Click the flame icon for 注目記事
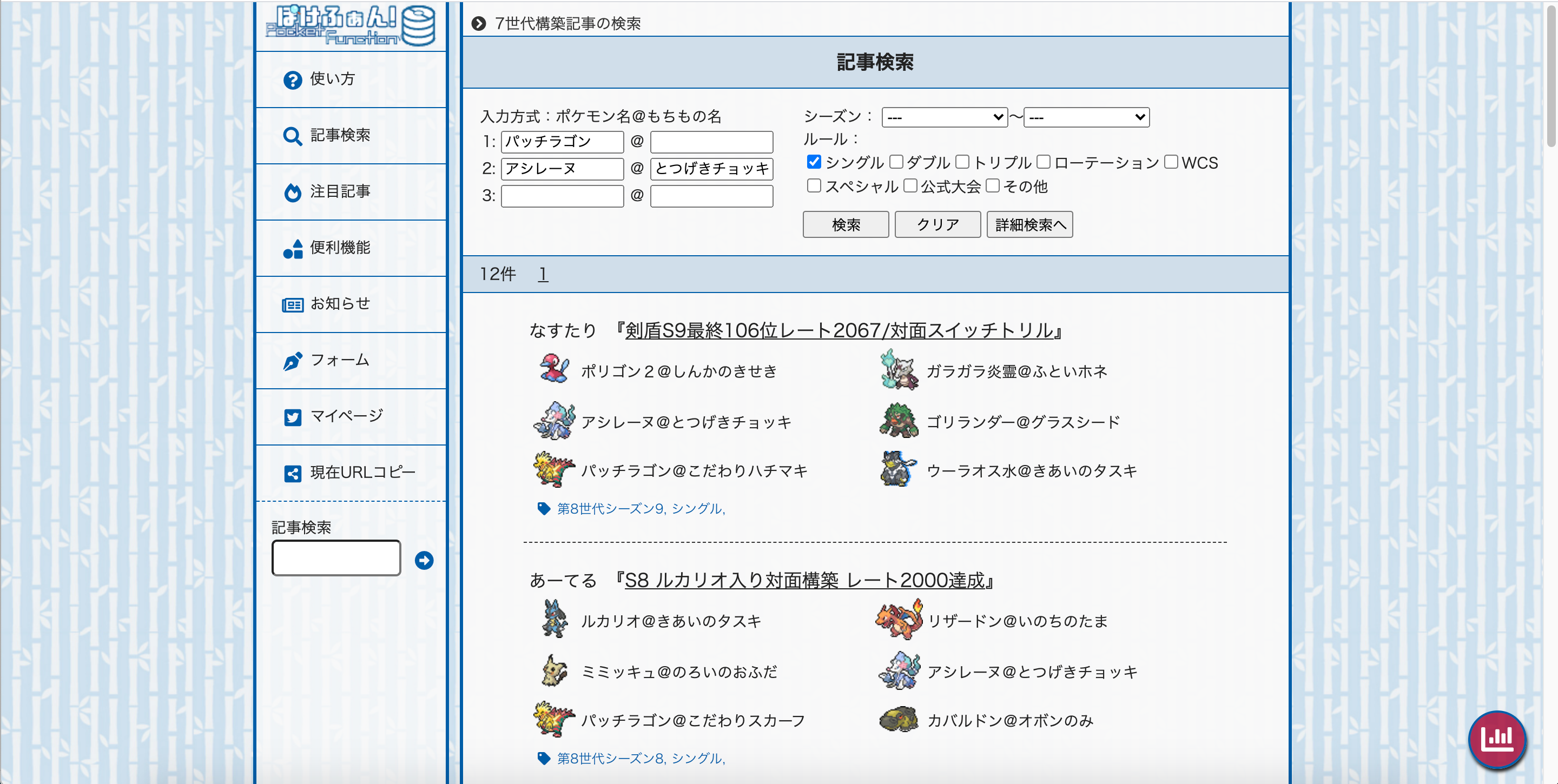 point(293,192)
